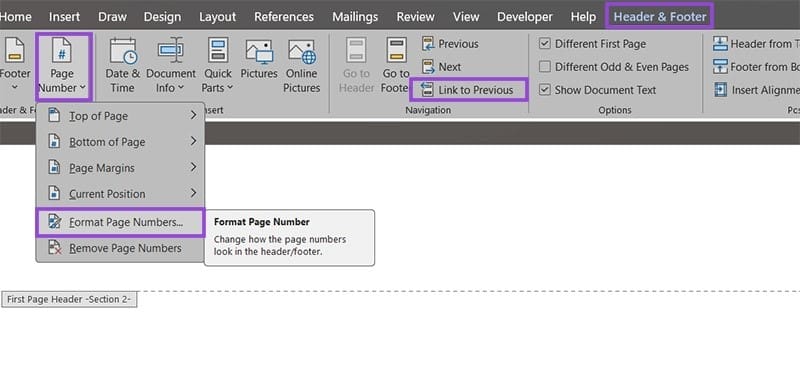The height and width of the screenshot is (366, 800).
Task: Select the Header & Footer tab
Action: coord(660,17)
